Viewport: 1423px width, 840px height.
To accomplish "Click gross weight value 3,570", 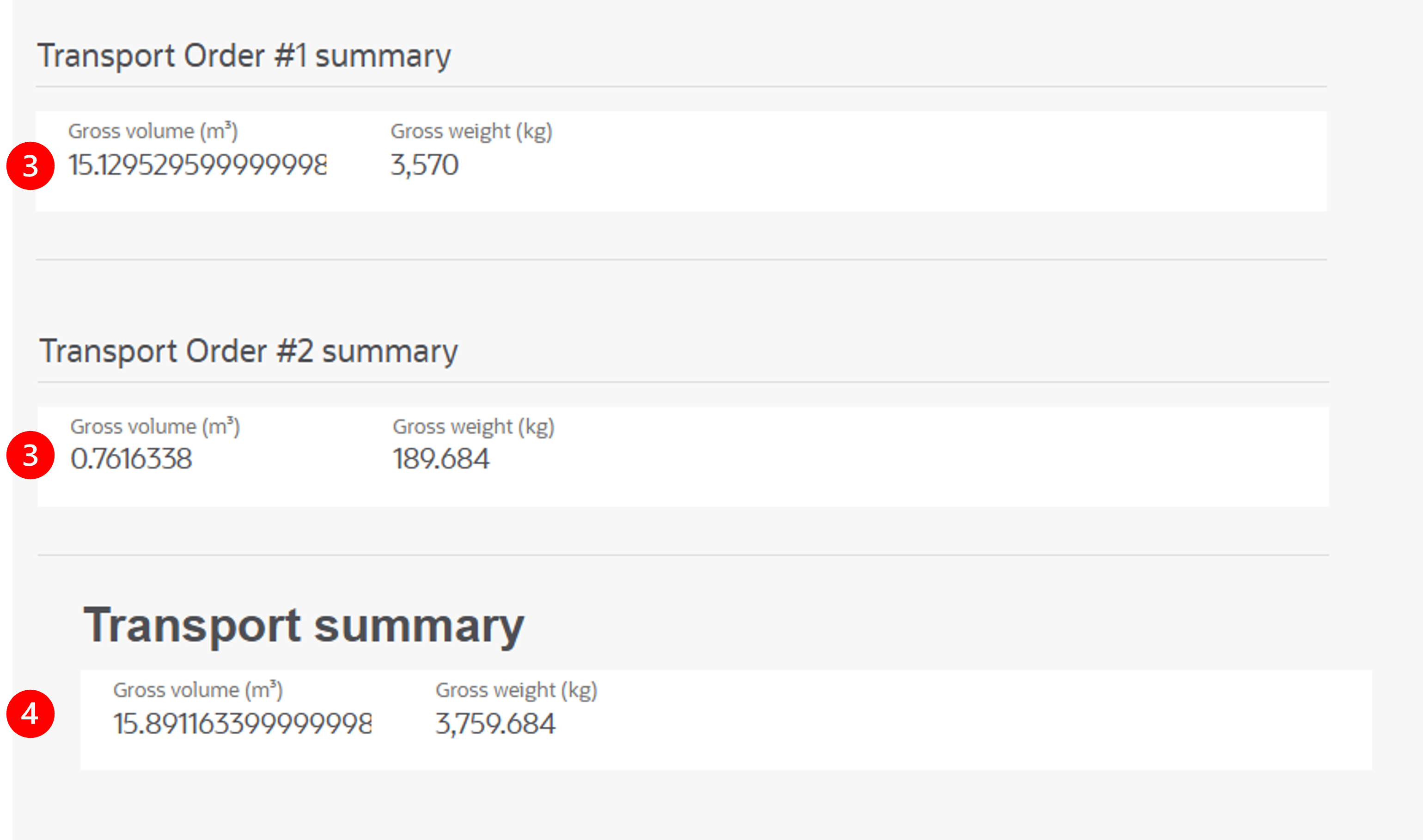I will 425,165.
